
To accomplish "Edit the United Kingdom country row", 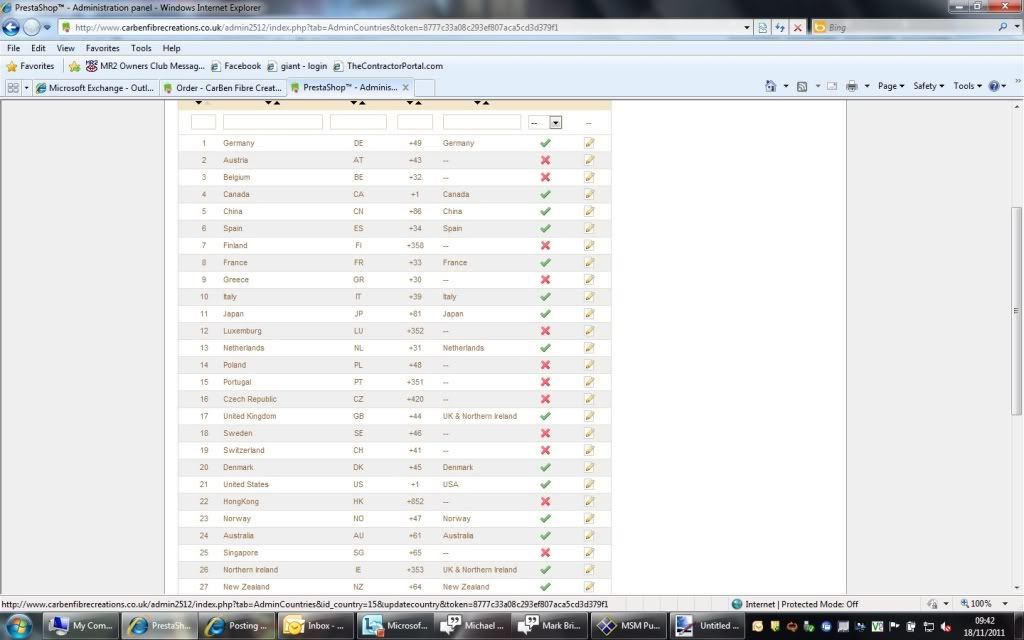I will tap(589, 416).
